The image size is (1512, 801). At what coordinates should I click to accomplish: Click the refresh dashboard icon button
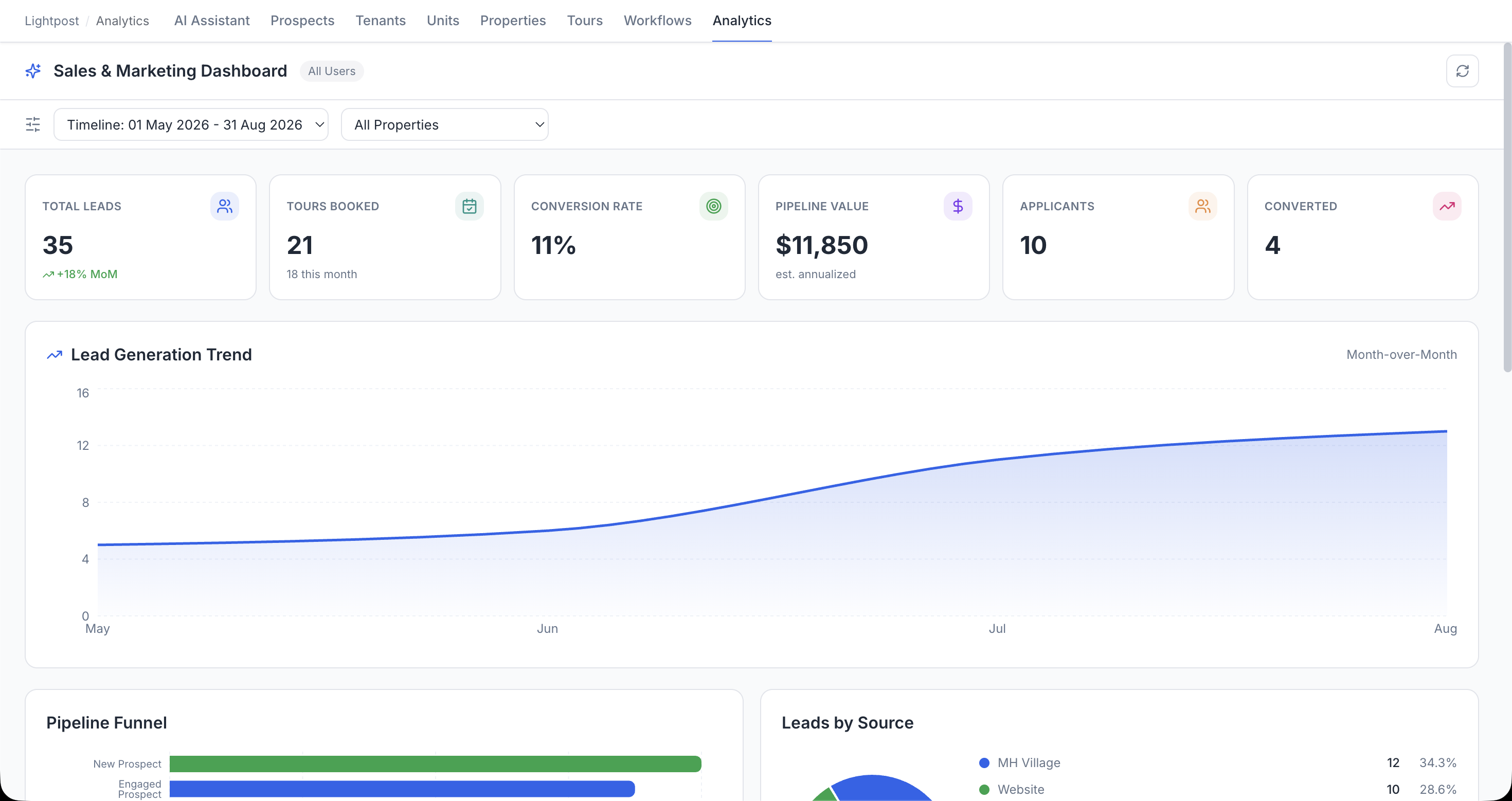pos(1462,71)
